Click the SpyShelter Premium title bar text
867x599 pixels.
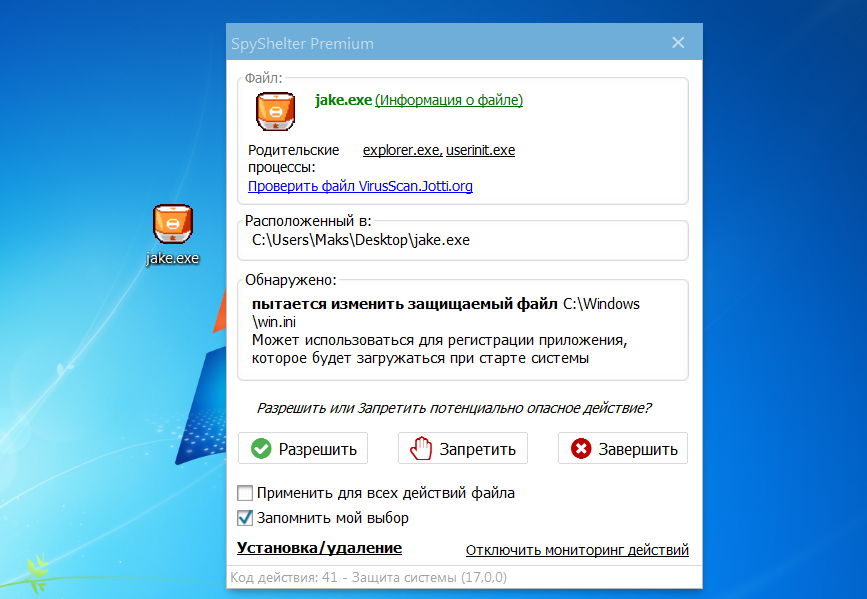click(x=302, y=44)
